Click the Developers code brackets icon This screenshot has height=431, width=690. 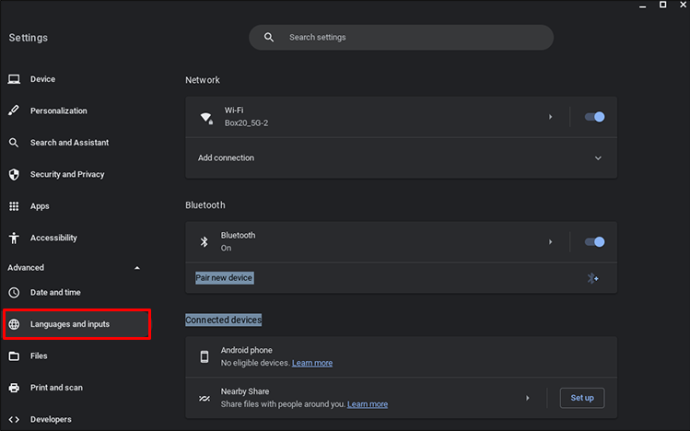14,419
